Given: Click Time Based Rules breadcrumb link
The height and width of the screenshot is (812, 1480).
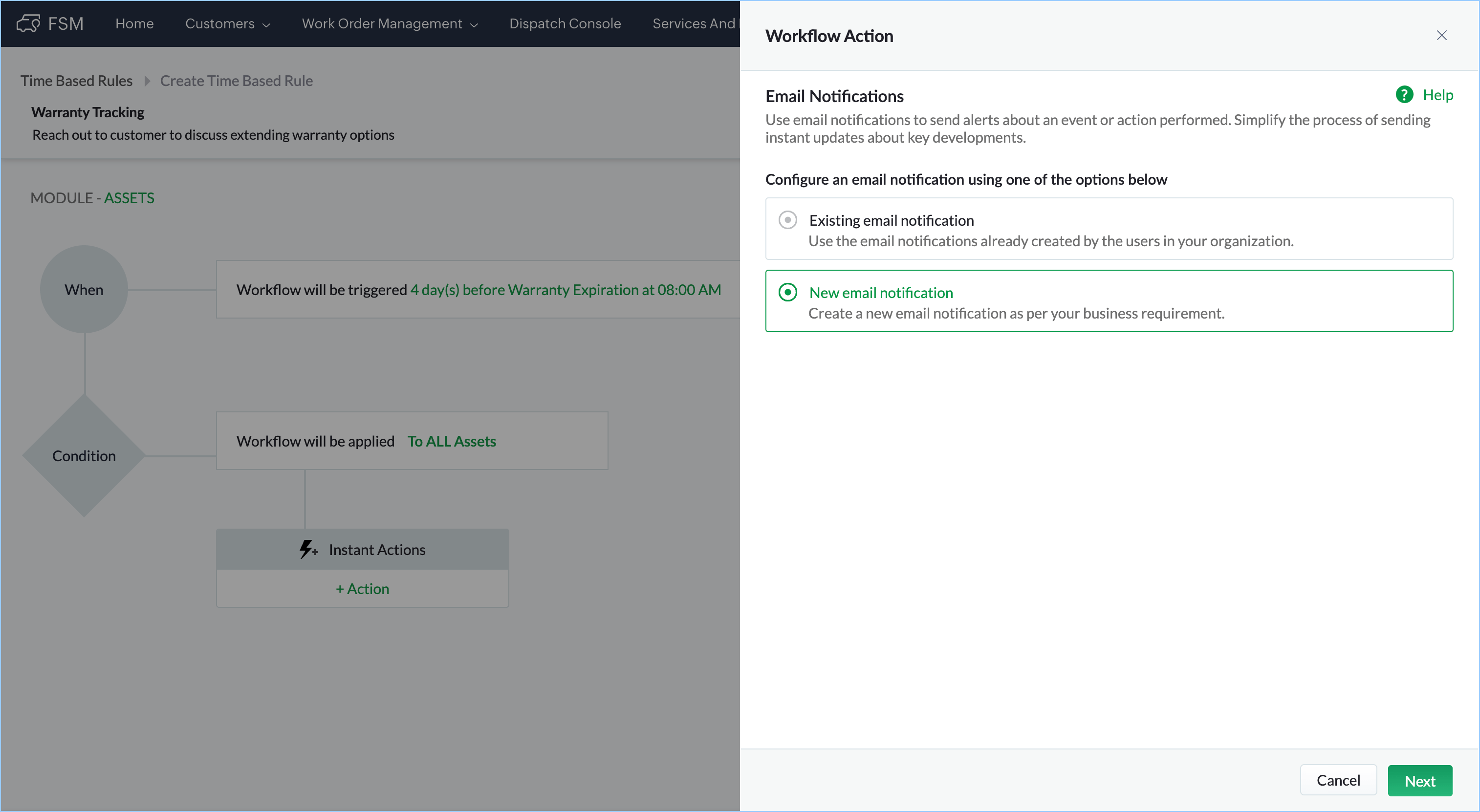Looking at the screenshot, I should [x=76, y=81].
